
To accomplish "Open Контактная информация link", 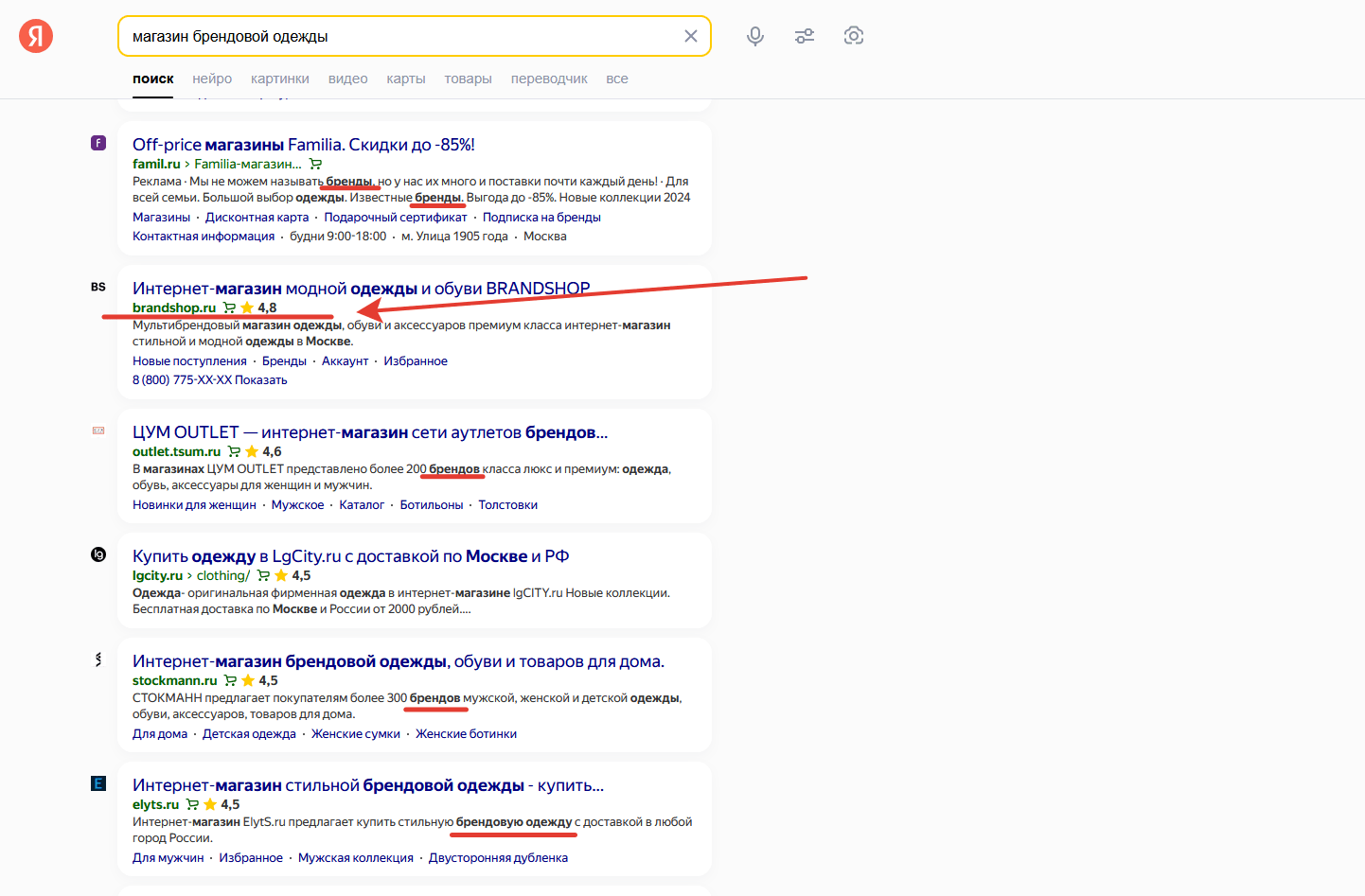I will point(204,236).
